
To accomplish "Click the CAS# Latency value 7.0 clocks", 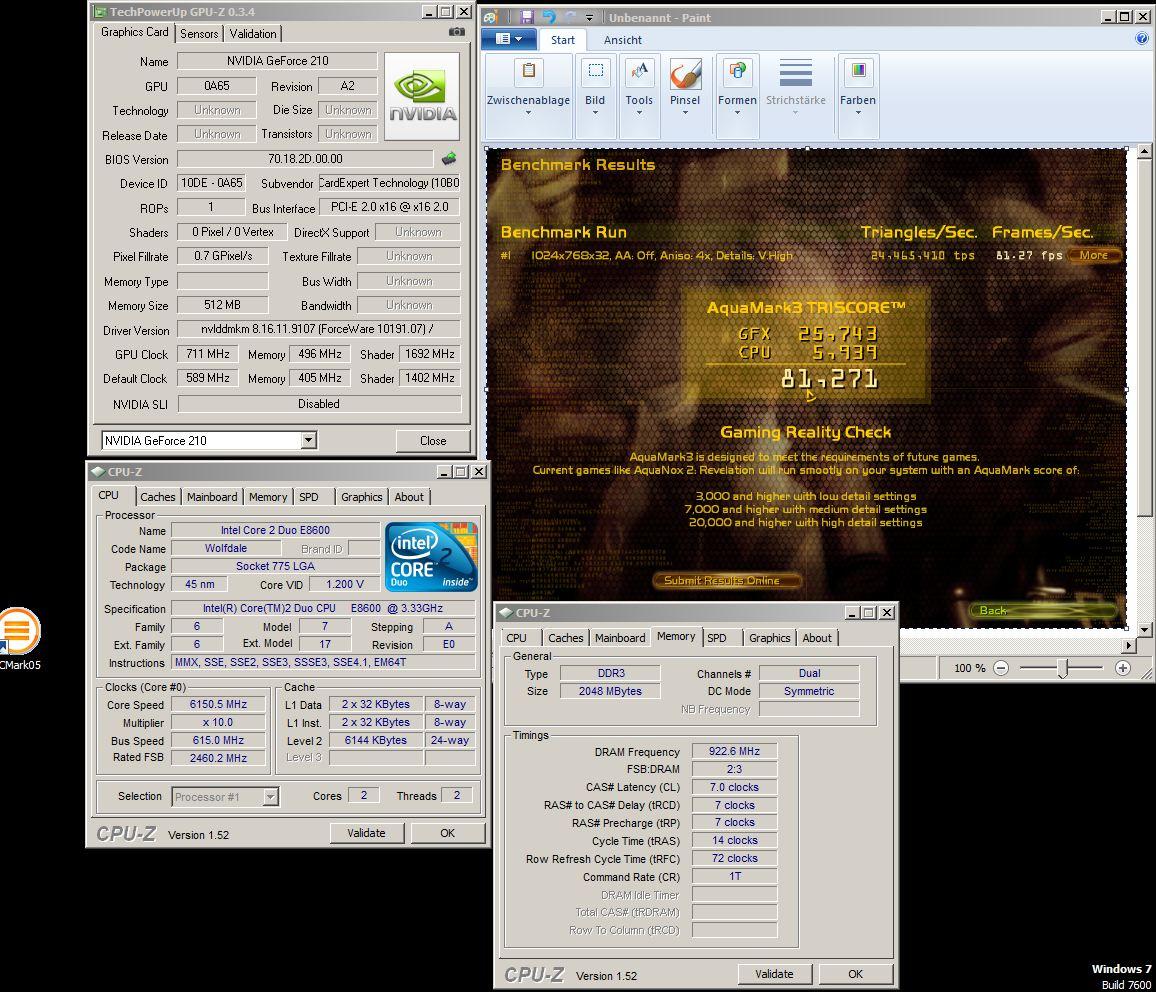I will tap(734, 787).
